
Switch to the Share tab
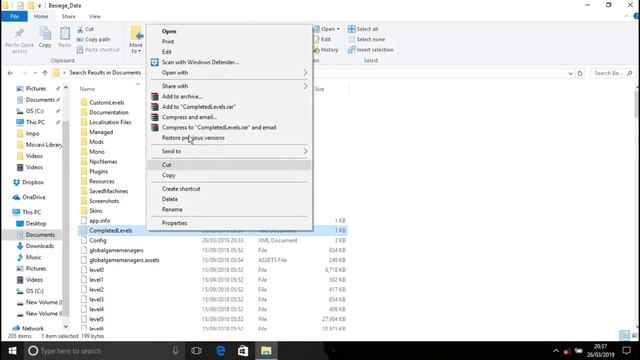point(69,16)
